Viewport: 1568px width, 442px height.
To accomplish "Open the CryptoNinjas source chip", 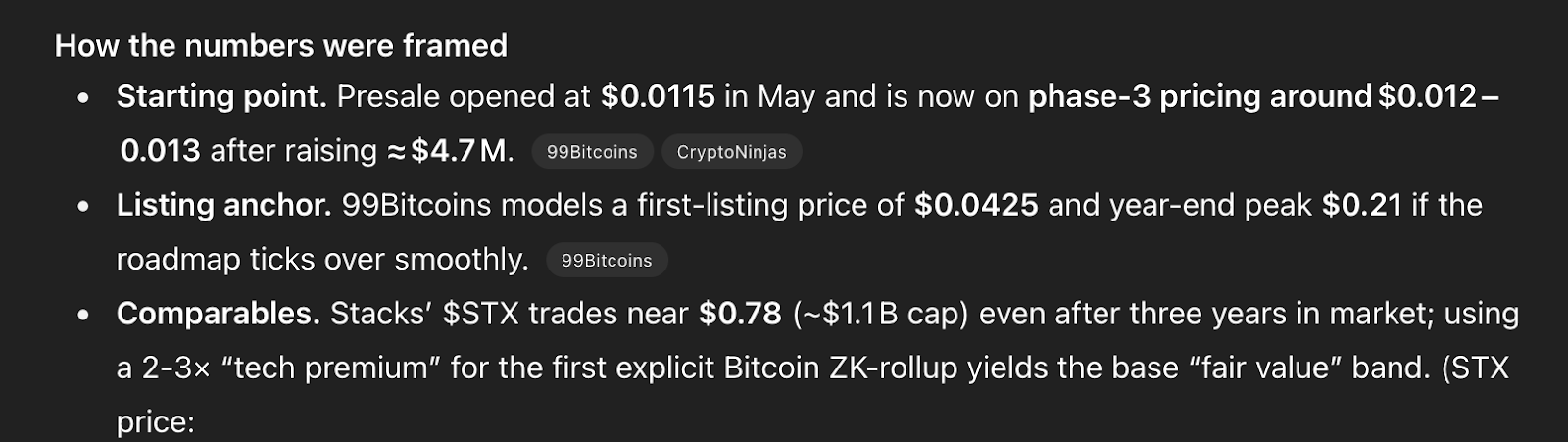I will (731, 152).
